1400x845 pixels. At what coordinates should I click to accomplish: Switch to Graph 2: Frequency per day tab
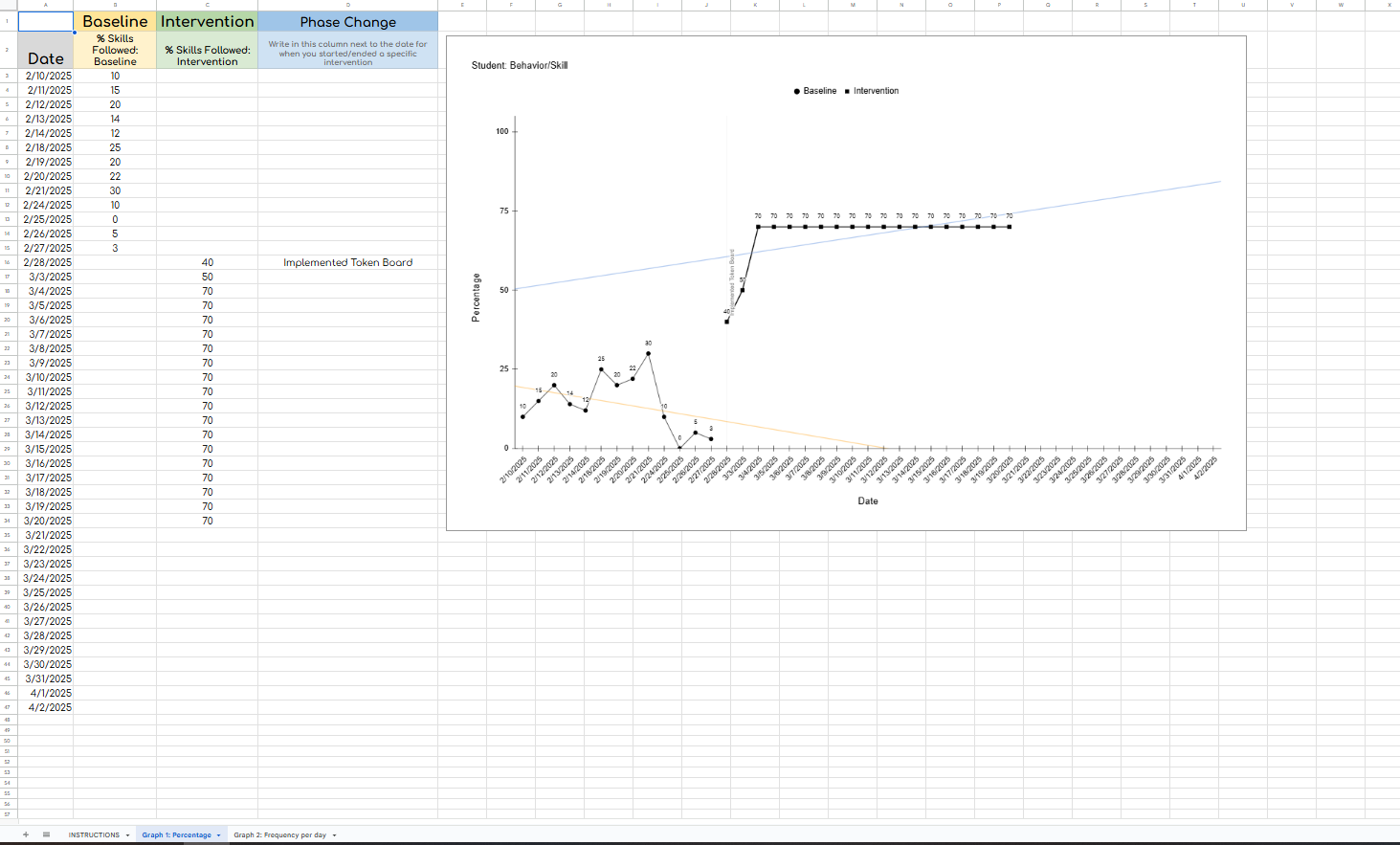279,834
